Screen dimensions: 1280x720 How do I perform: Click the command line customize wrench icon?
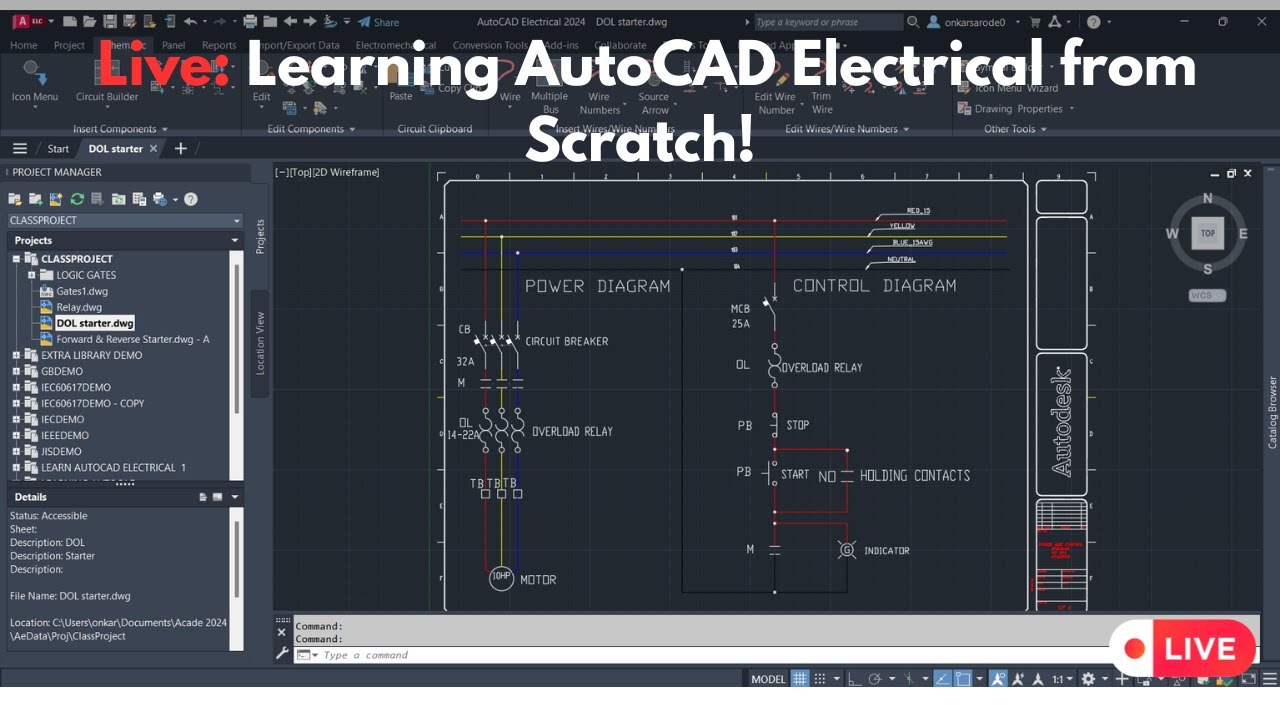click(x=282, y=654)
